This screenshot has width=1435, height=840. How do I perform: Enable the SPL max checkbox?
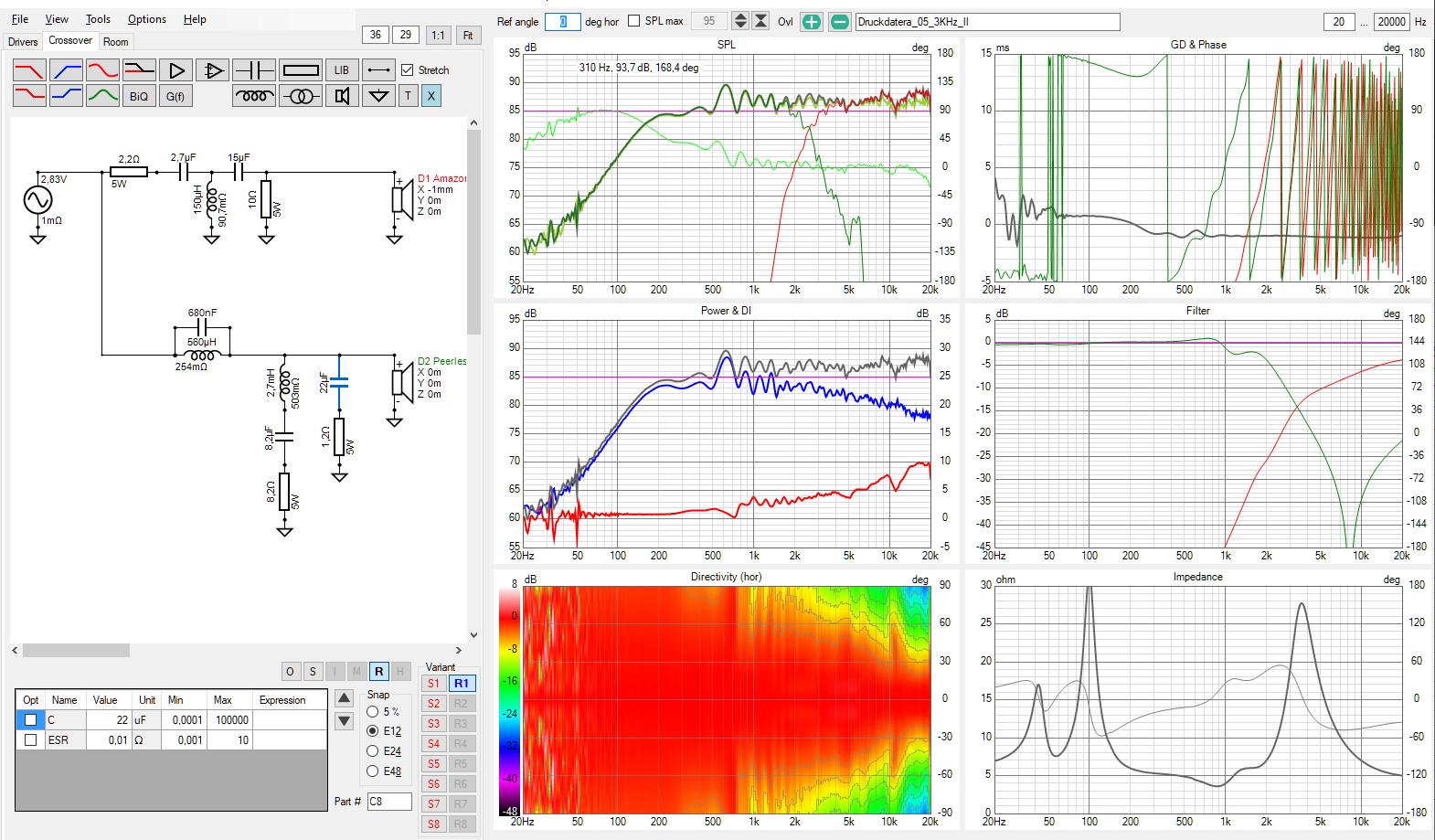[x=634, y=21]
